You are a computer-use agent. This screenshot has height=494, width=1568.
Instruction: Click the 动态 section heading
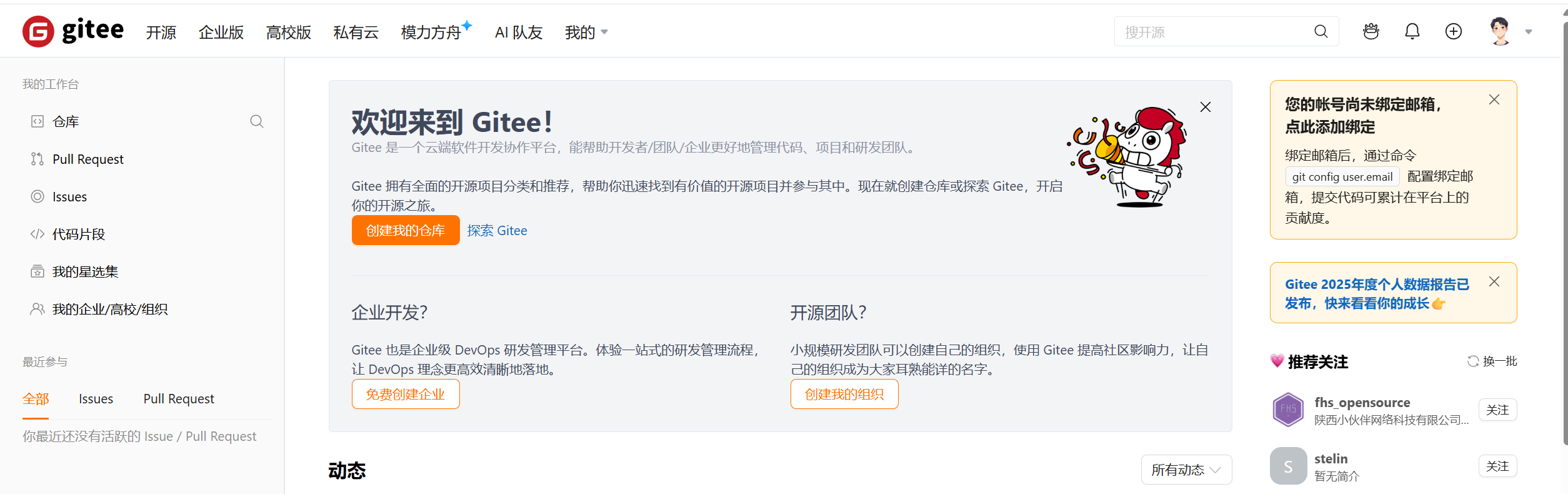[x=347, y=470]
